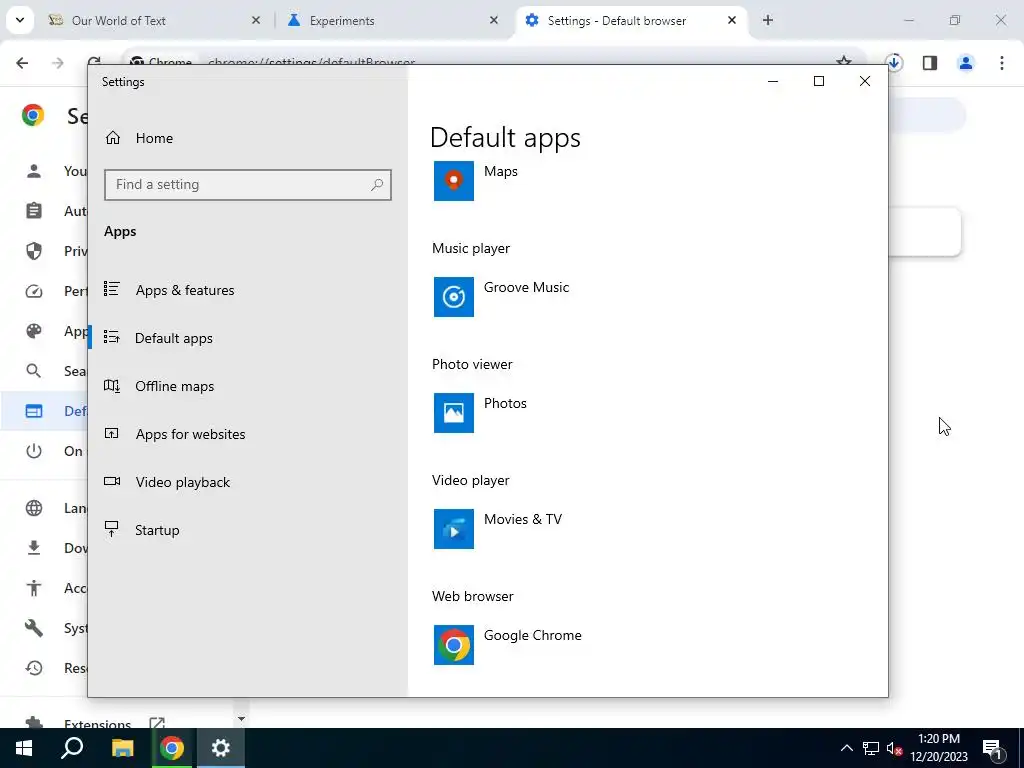Click the Startup icon in sidebar

[112, 529]
